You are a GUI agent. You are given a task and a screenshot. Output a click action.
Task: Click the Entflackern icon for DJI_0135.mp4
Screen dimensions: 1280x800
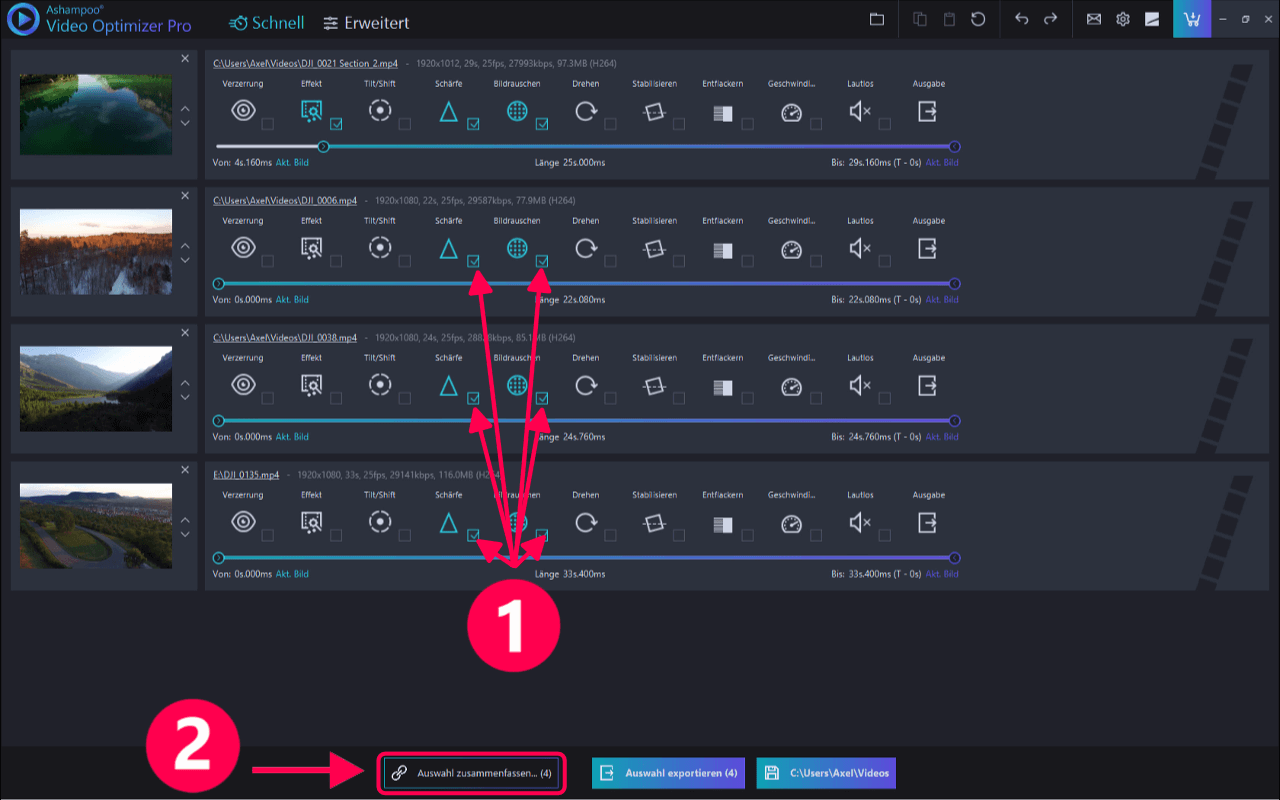[723, 524]
